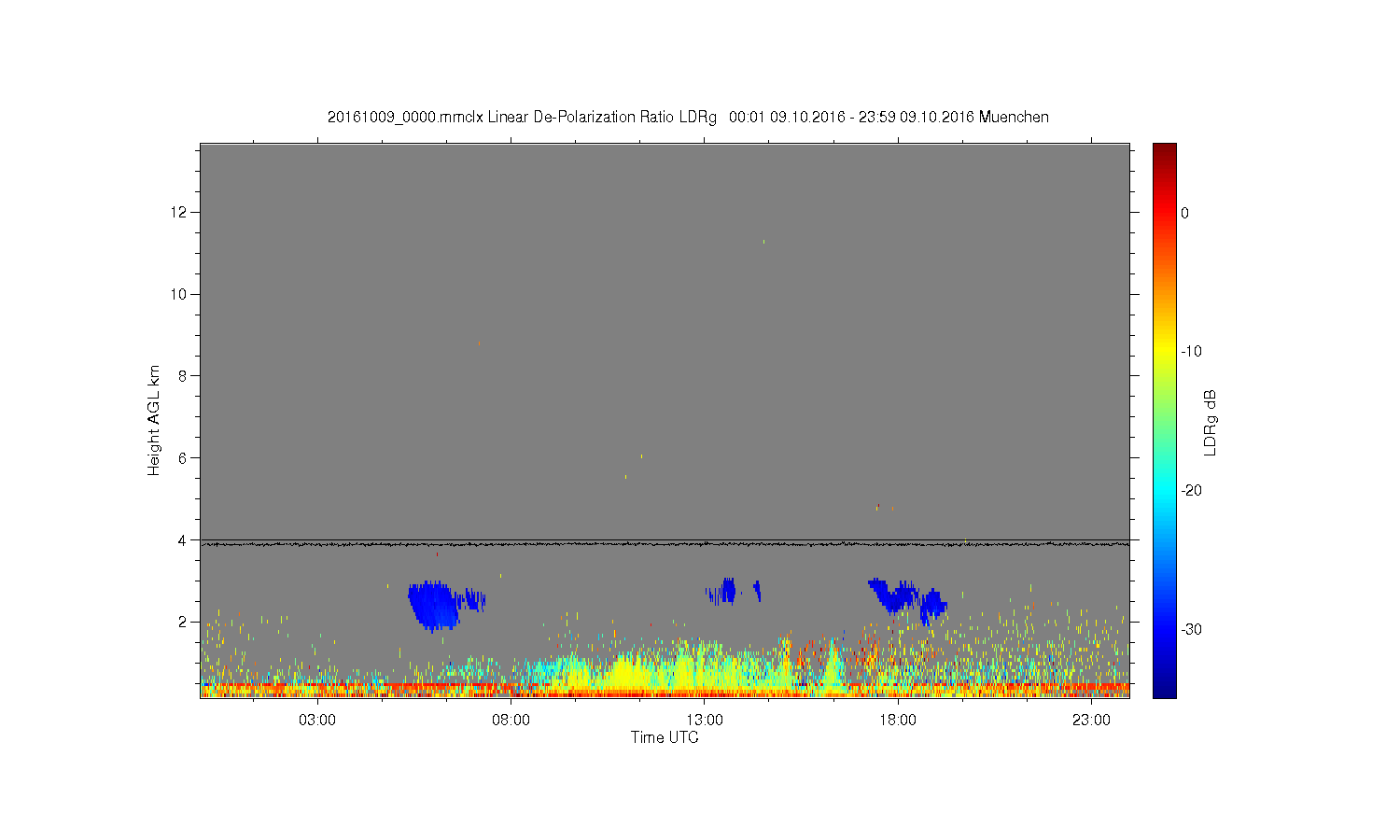Click the colorbar value -20

[1191, 491]
